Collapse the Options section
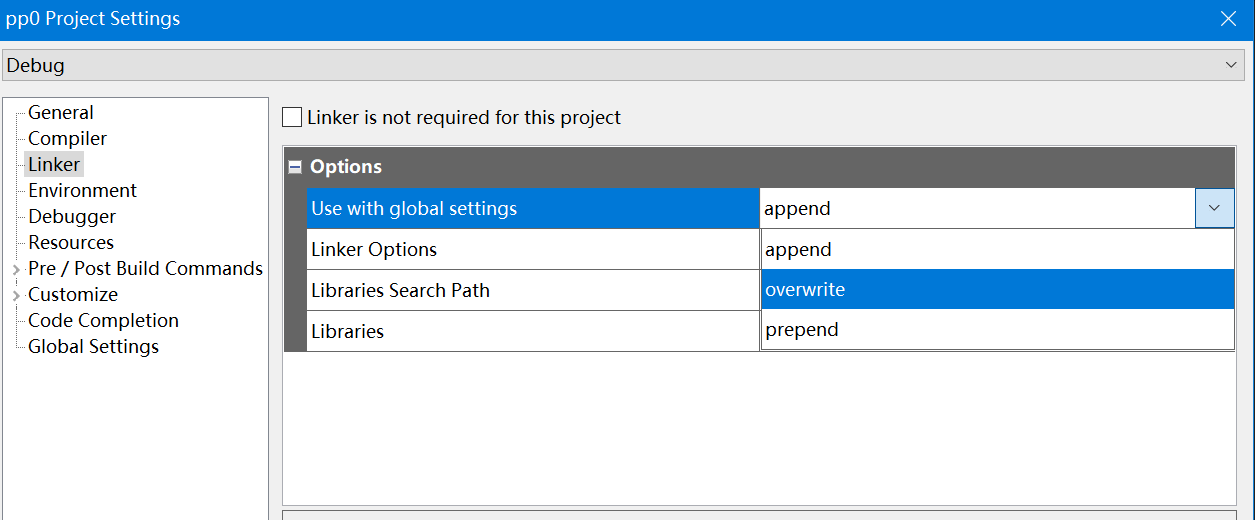Image resolution: width=1255 pixels, height=520 pixels. tap(295, 168)
